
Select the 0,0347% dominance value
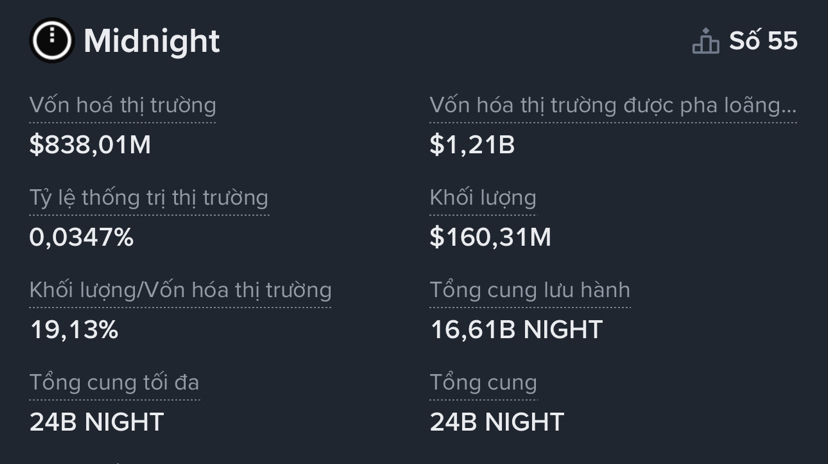pyautogui.click(x=82, y=237)
